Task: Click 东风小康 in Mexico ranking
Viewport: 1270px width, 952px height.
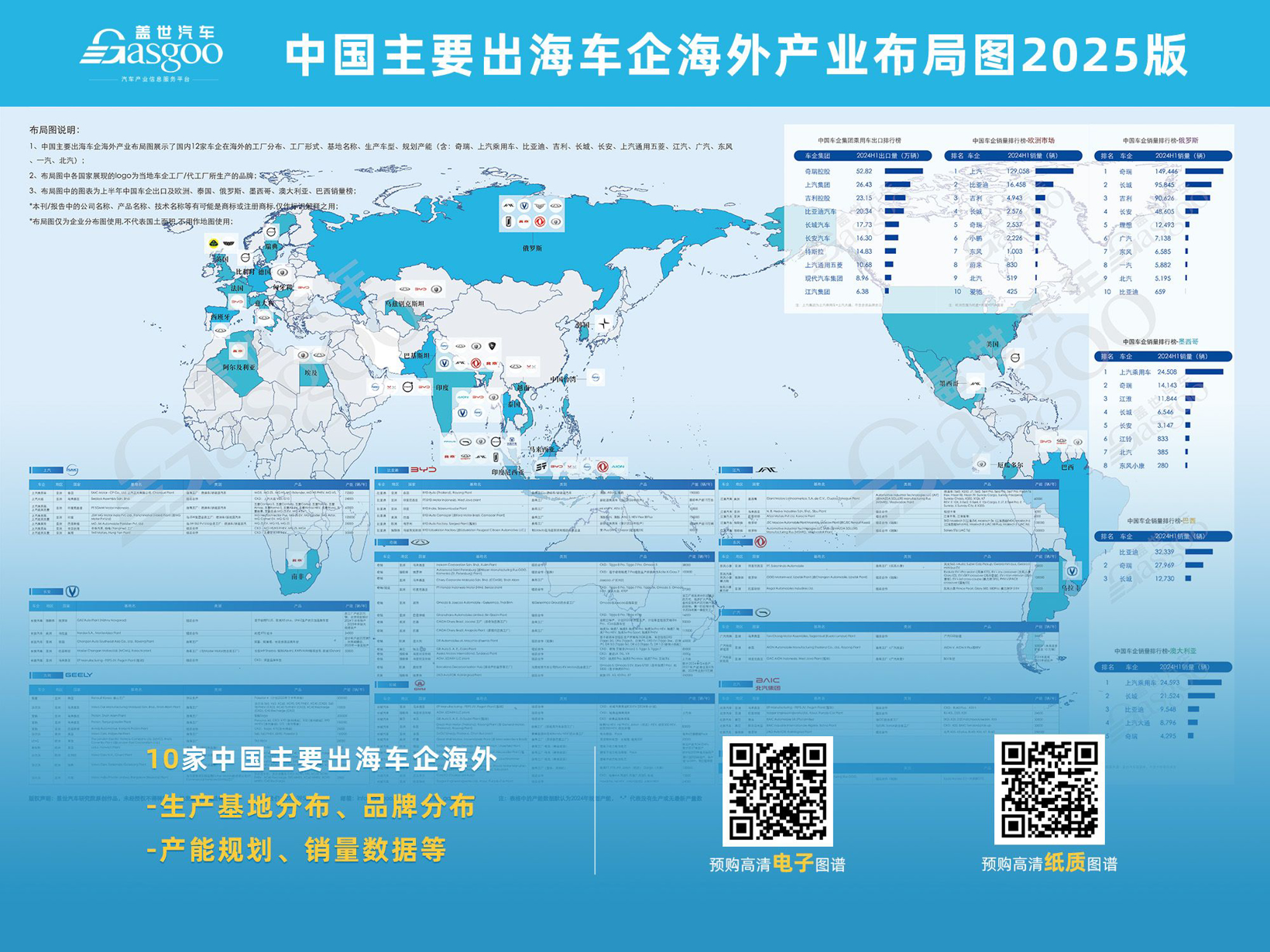Action: pyautogui.click(x=1132, y=465)
